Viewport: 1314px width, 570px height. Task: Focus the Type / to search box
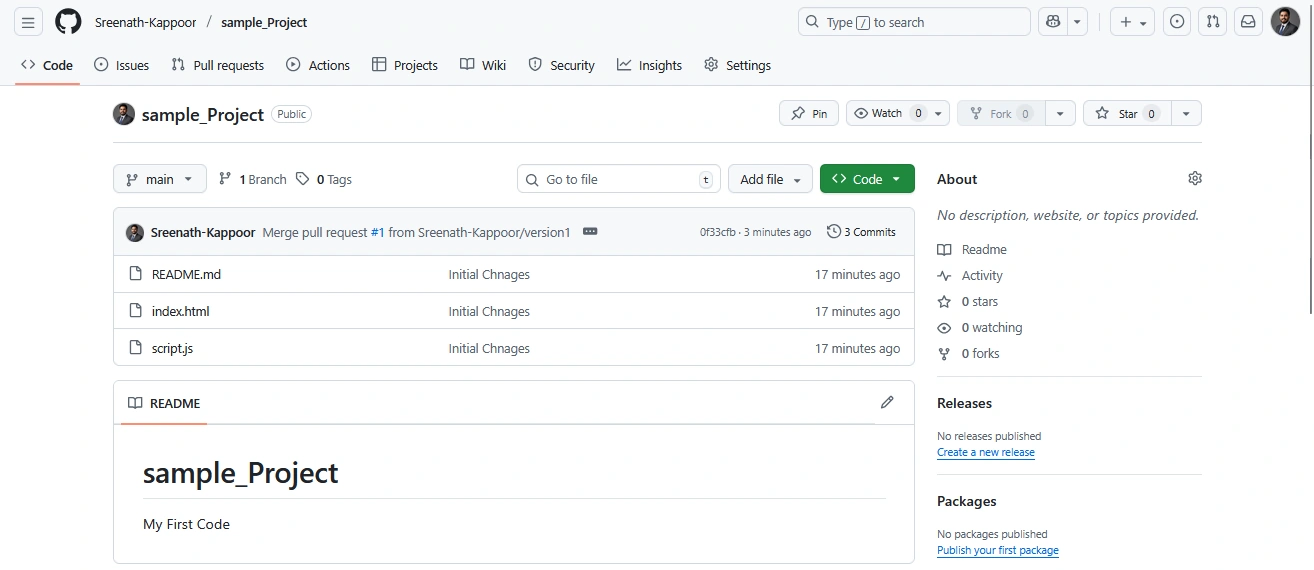coord(914,22)
